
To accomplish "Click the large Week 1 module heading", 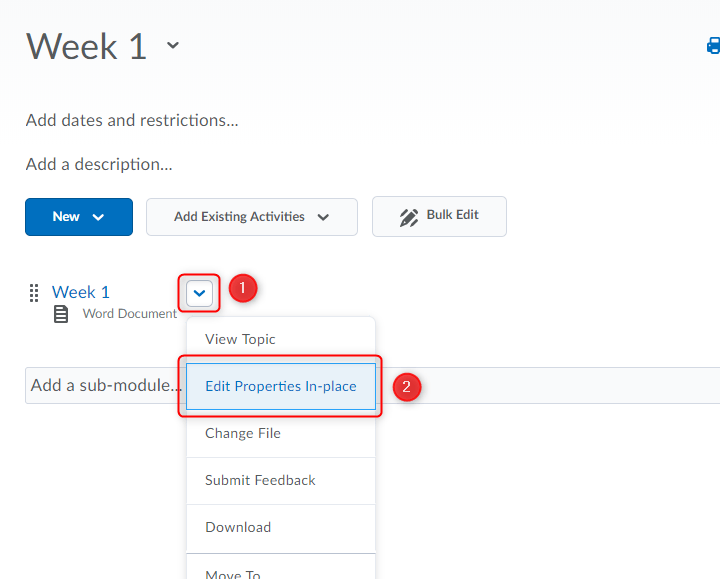I will [x=87, y=46].
